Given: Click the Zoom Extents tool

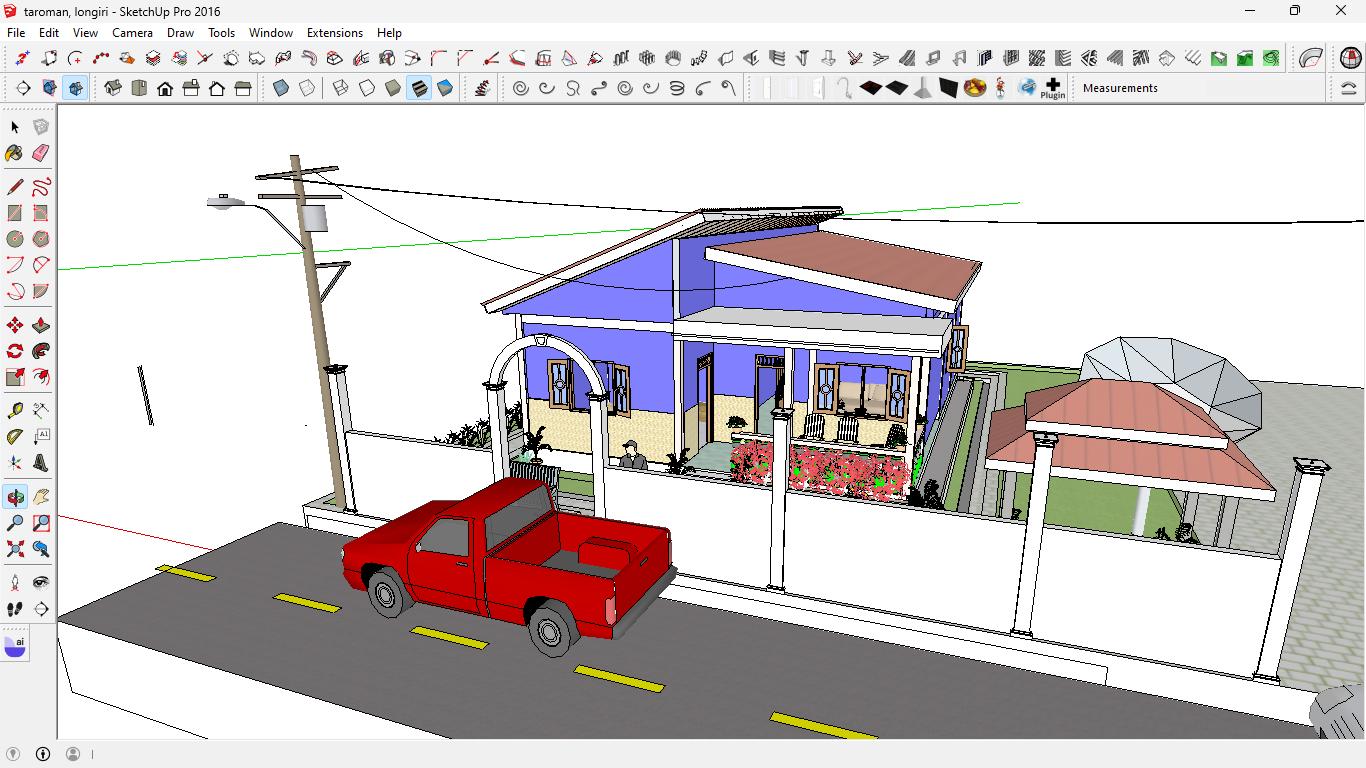Looking at the screenshot, I should (x=15, y=549).
